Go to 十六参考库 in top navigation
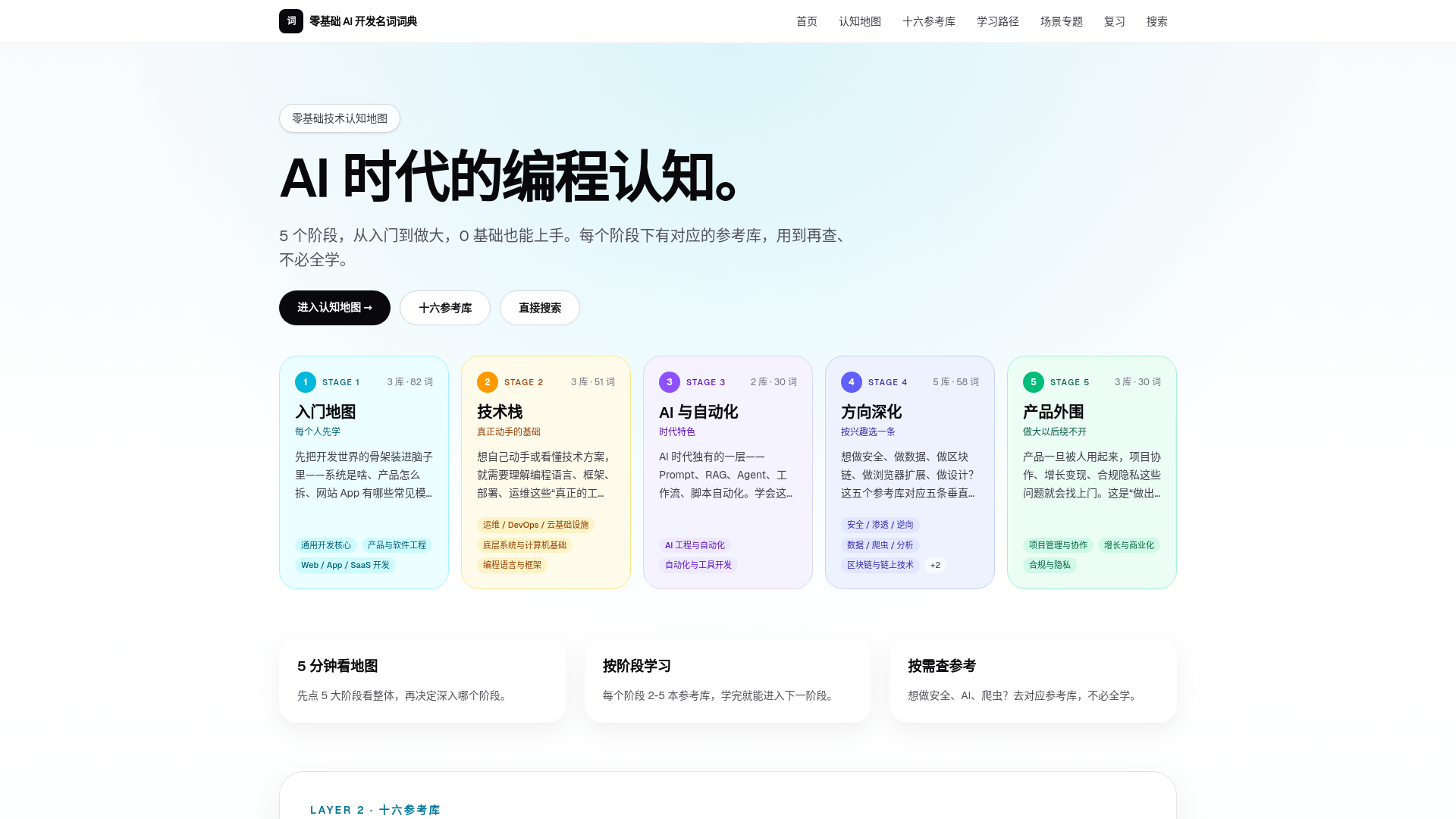The height and width of the screenshot is (819, 1456). 929,21
